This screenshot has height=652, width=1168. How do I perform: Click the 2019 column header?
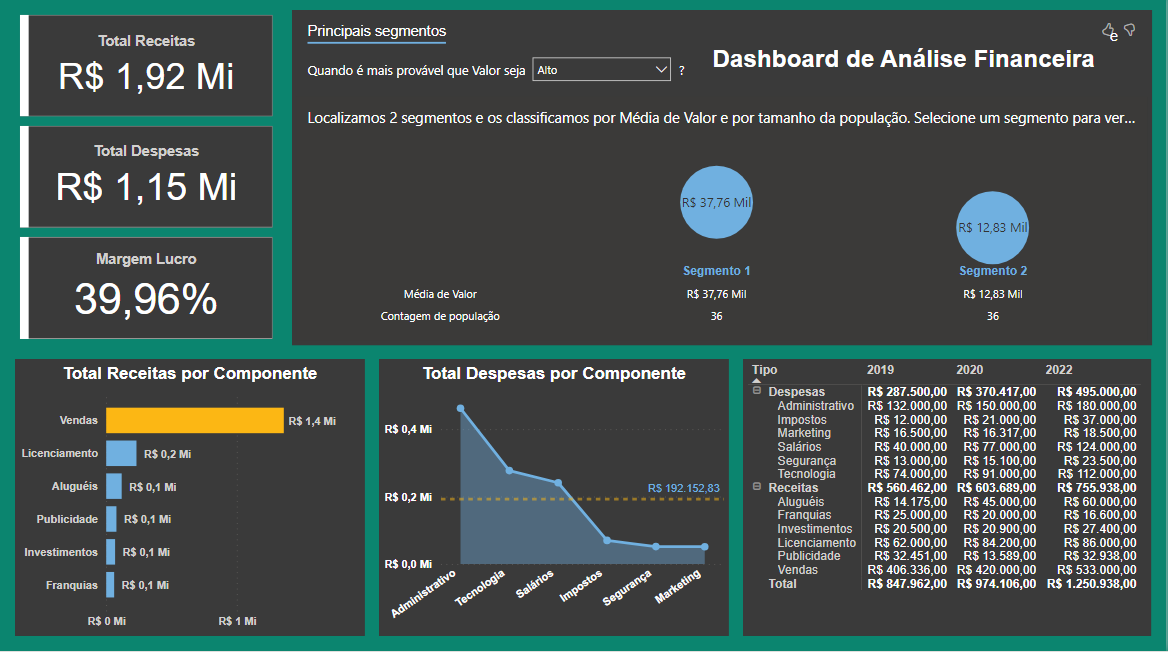(881, 370)
